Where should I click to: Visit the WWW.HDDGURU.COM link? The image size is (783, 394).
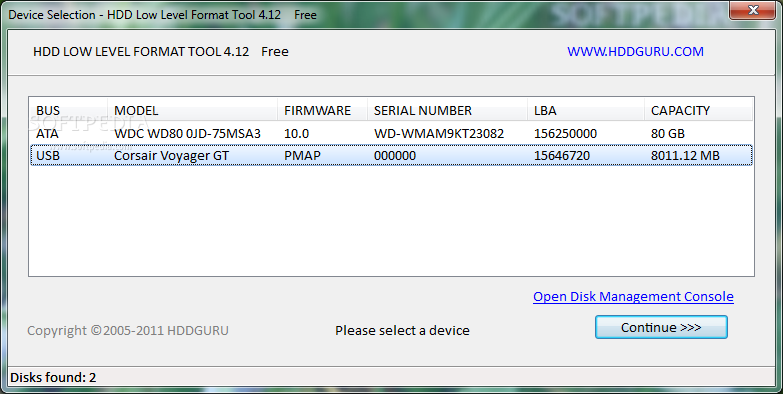point(635,51)
